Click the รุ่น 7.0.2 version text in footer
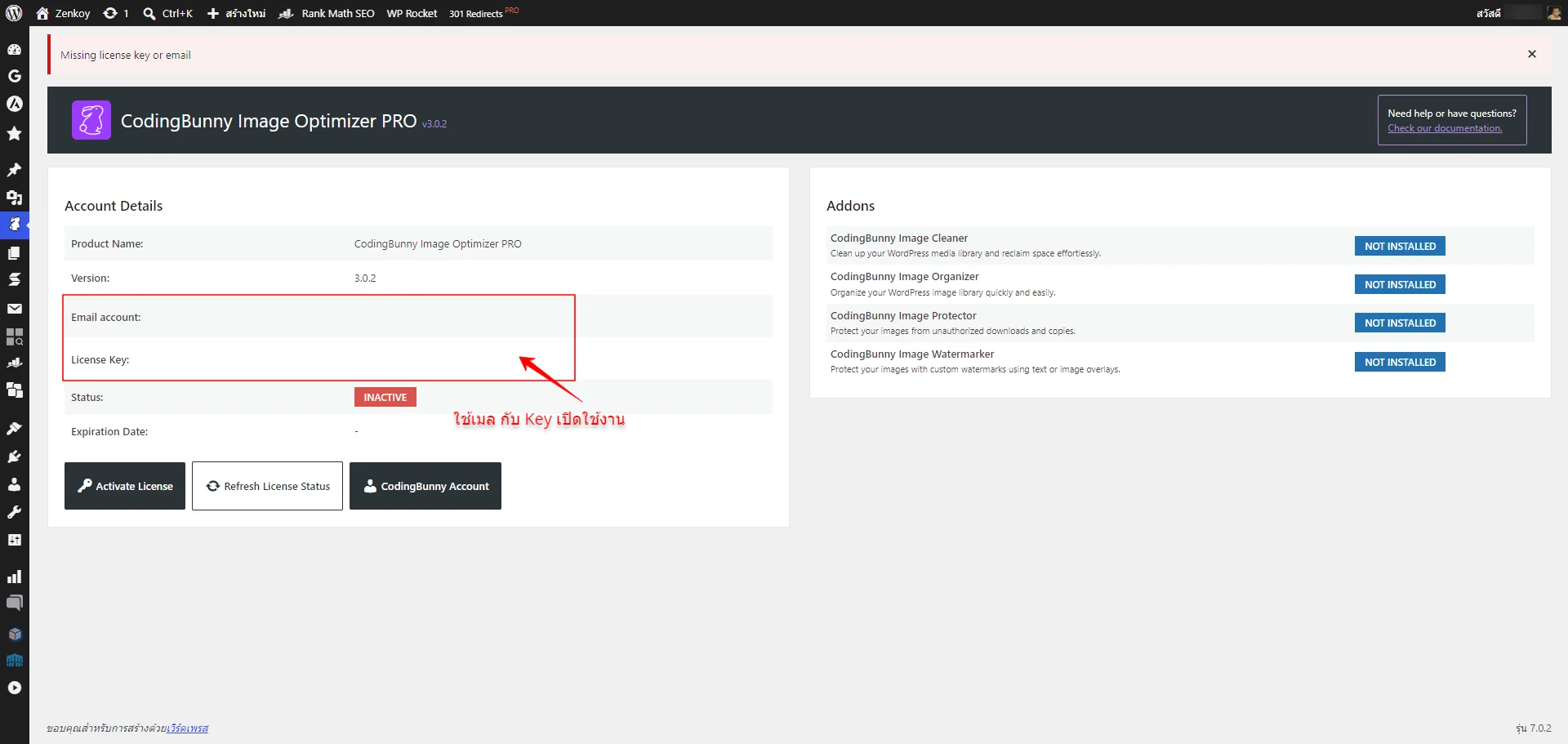 point(1534,728)
